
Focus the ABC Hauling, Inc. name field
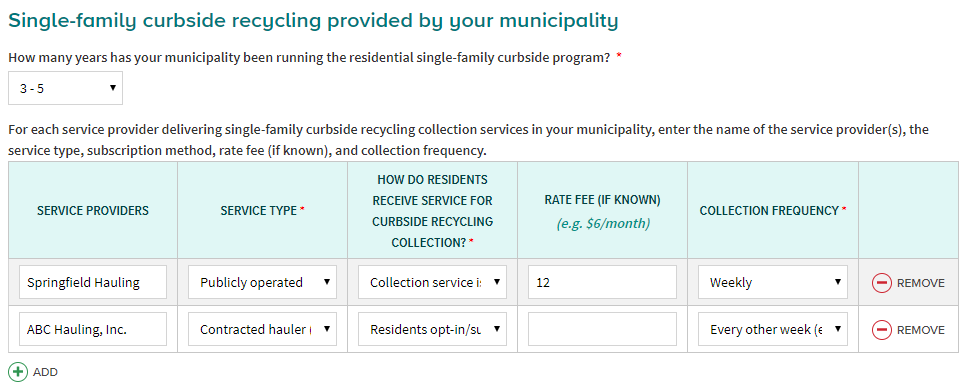pos(93,330)
